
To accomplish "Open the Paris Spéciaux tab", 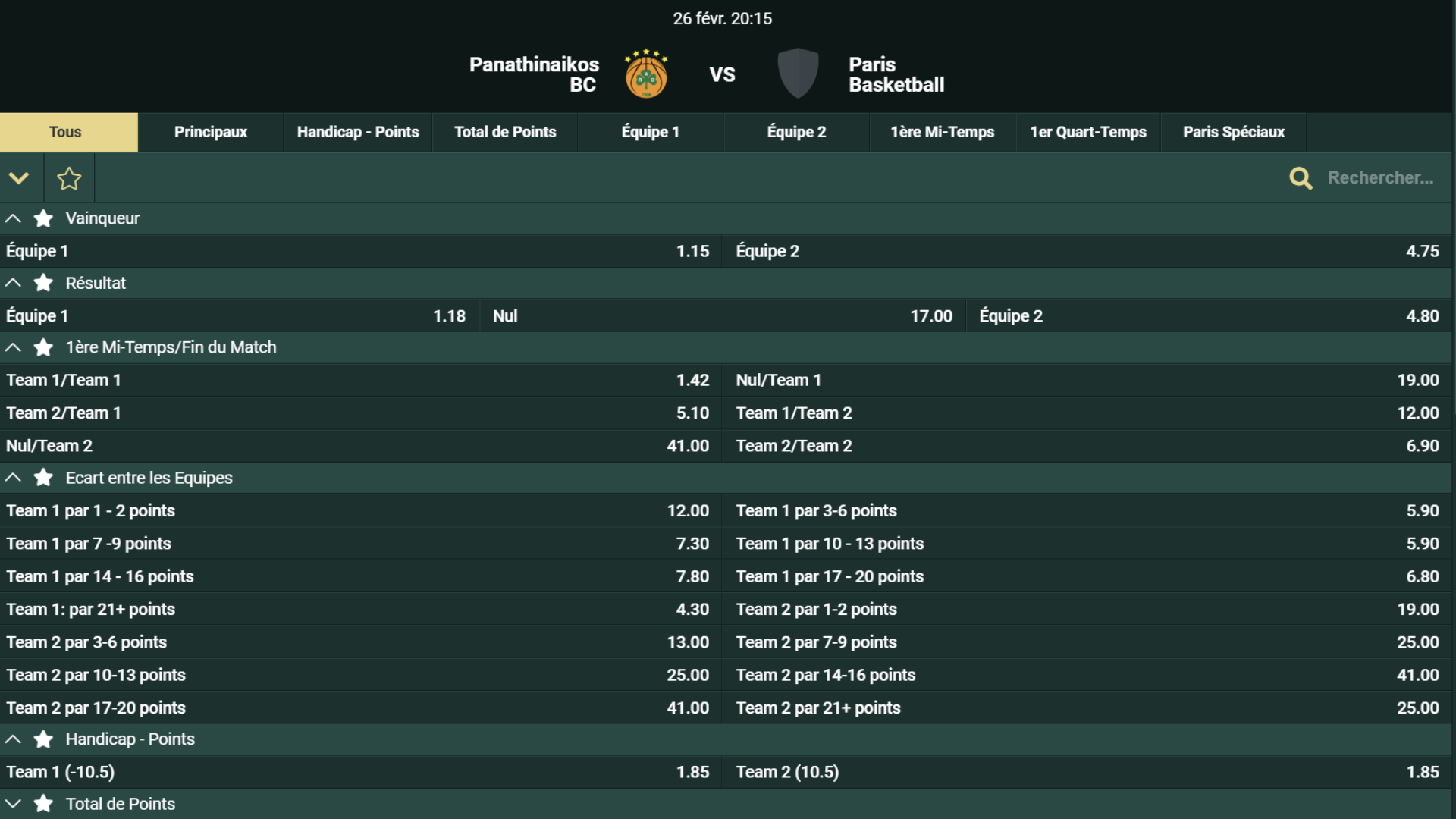I will pos(1234,132).
